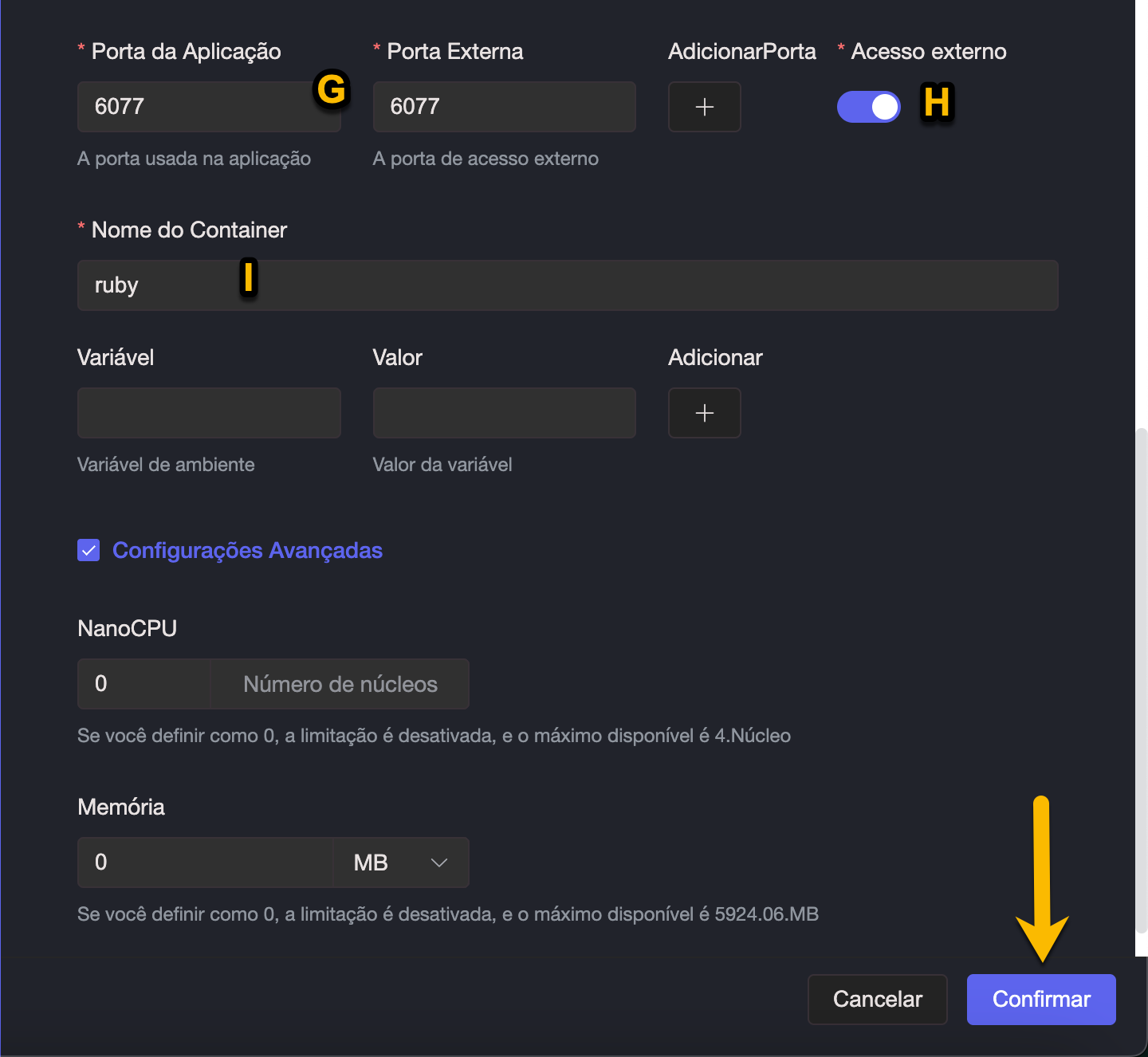
Task: Focus the Porta Externa input field
Action: coord(505,107)
